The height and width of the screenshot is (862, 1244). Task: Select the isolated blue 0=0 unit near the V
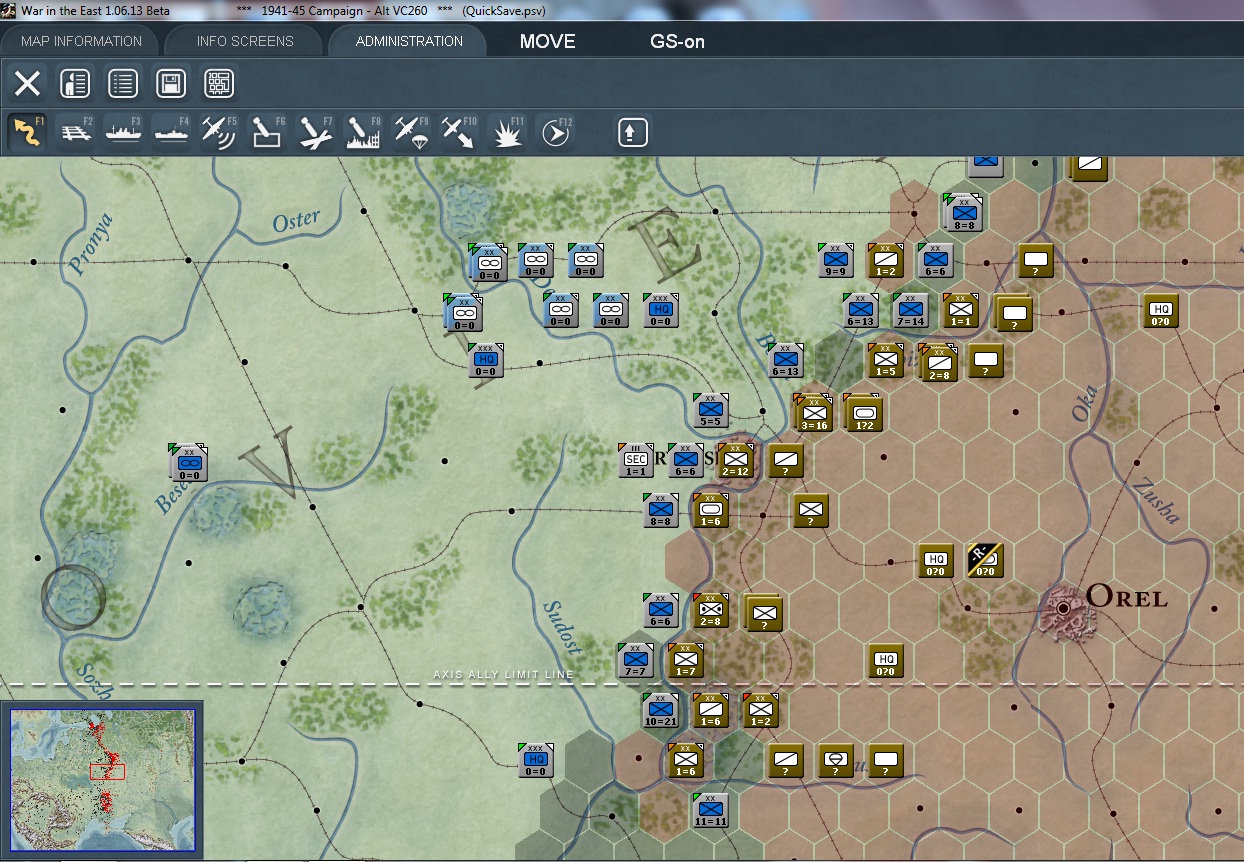(x=188, y=462)
